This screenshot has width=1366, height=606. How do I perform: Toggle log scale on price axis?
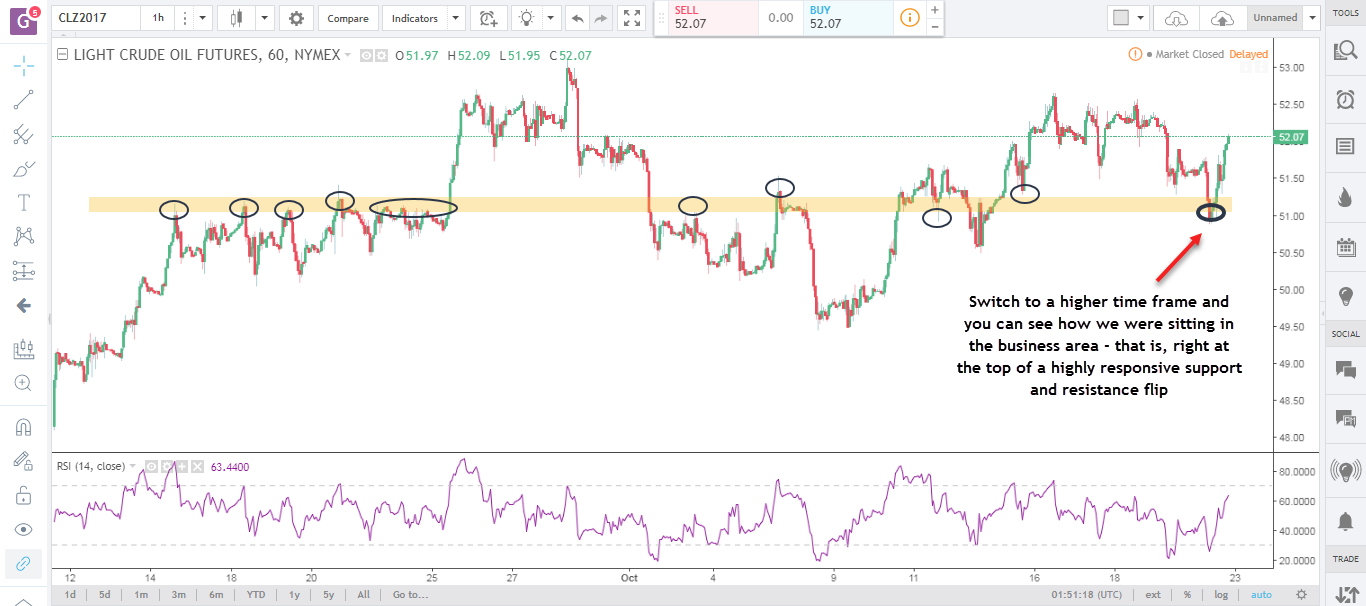(1221, 594)
